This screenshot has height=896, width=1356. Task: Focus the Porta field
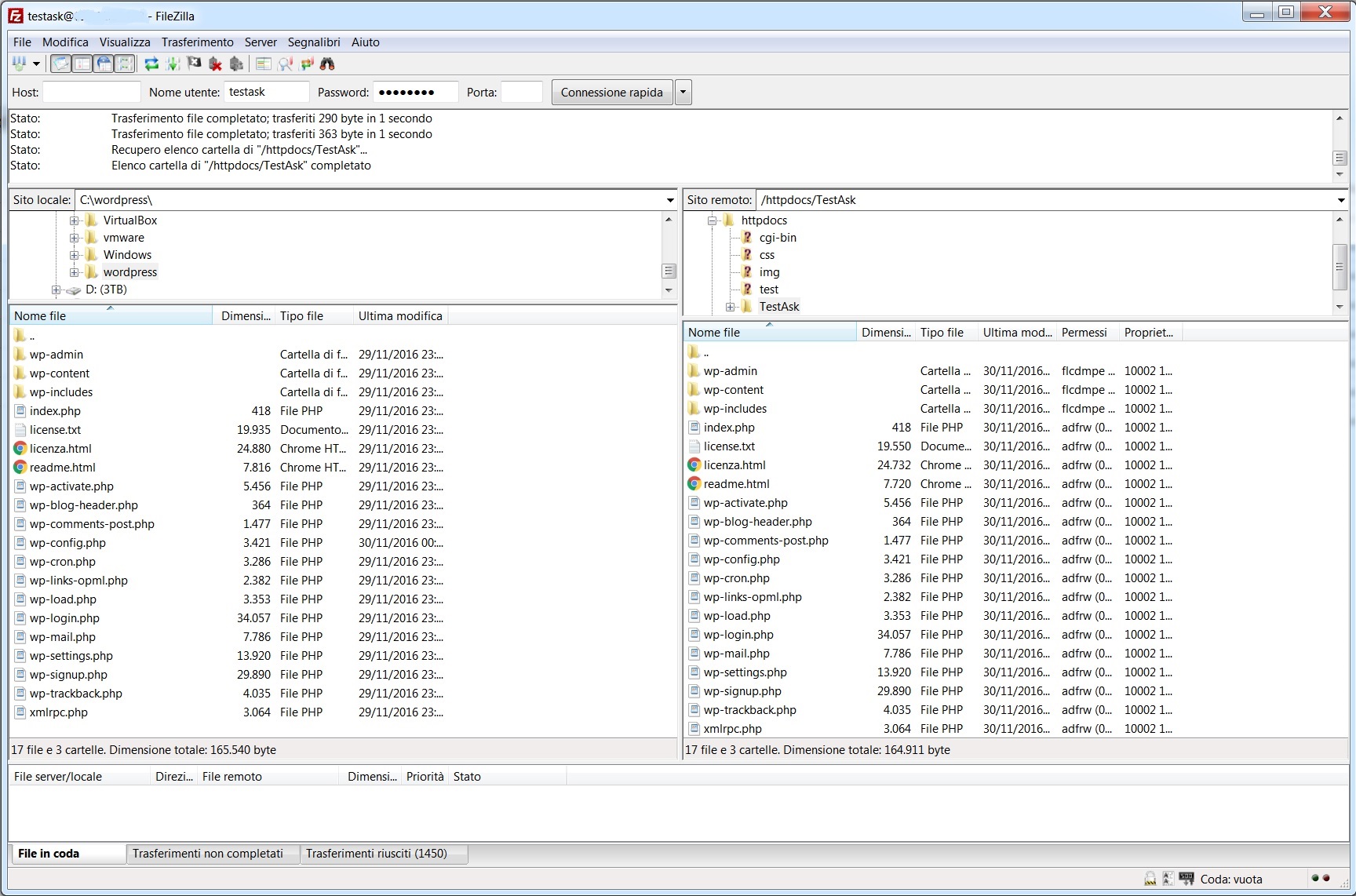pos(522,92)
